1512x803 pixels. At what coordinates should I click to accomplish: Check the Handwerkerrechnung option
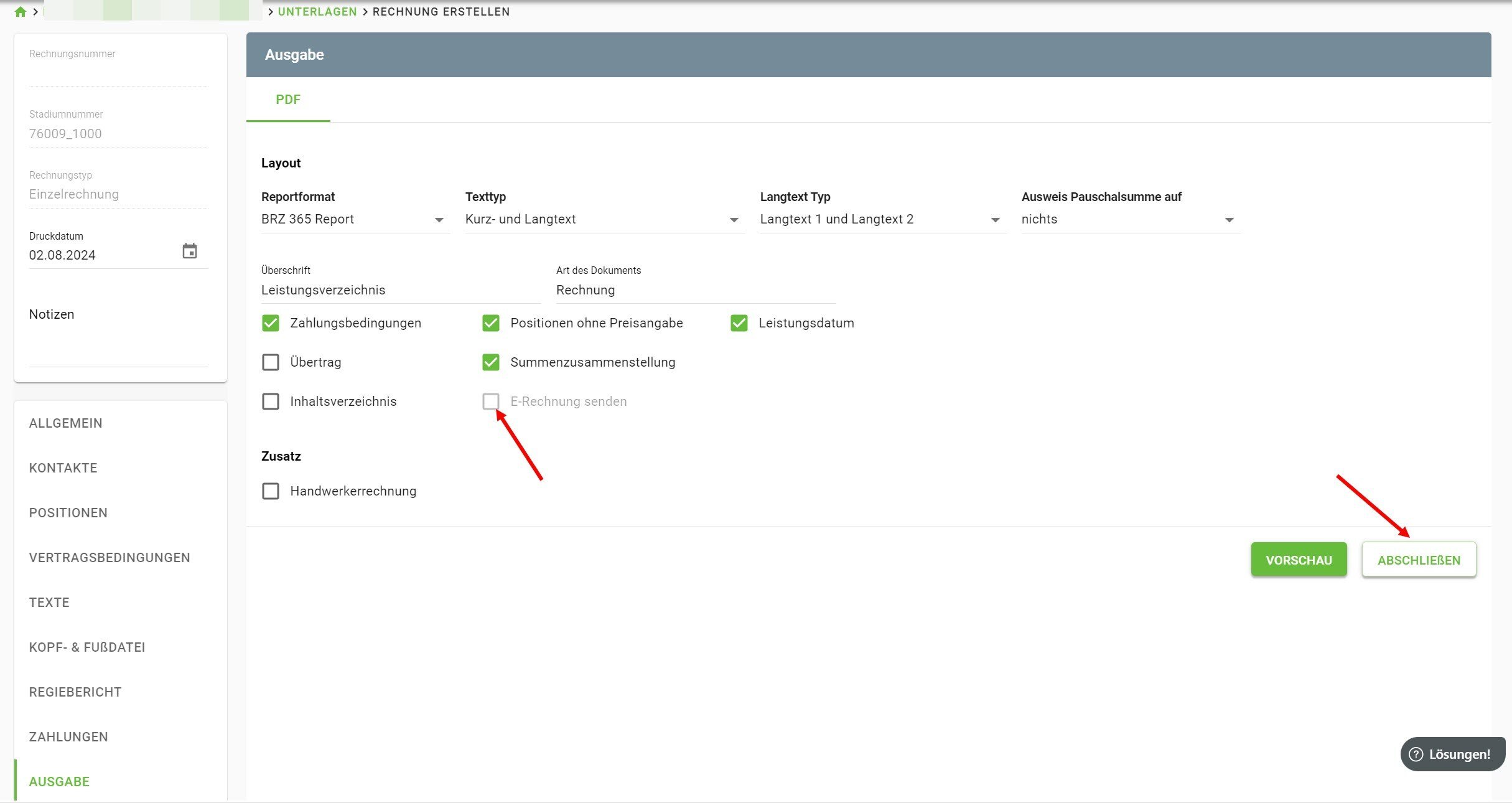click(271, 491)
